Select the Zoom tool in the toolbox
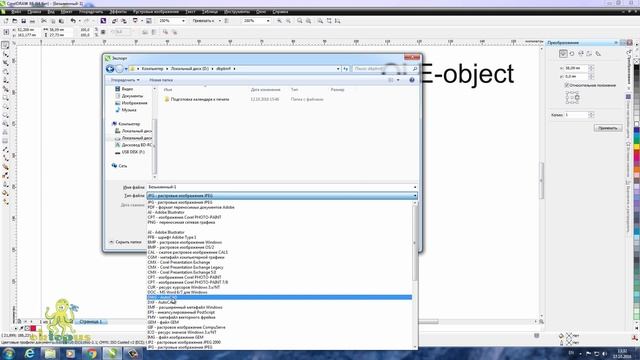The width and height of the screenshot is (640, 360). click(5, 72)
